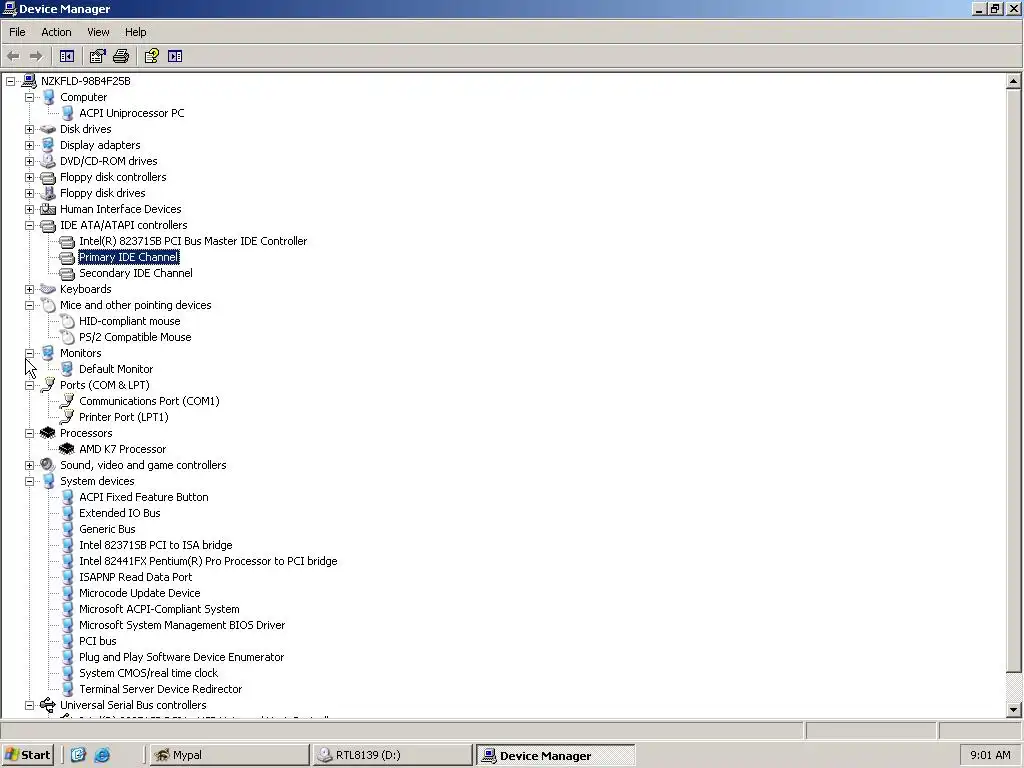
Task: Click the chip icon beside AMD K7 Processor
Action: 67,449
